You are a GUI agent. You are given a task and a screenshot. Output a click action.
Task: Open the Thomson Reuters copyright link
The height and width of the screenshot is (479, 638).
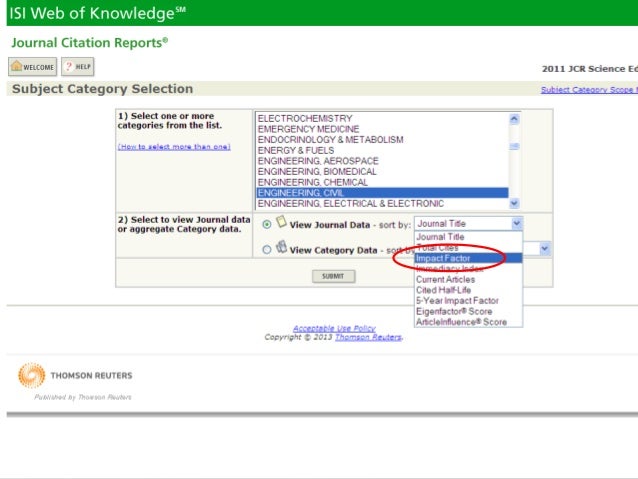tap(368, 337)
